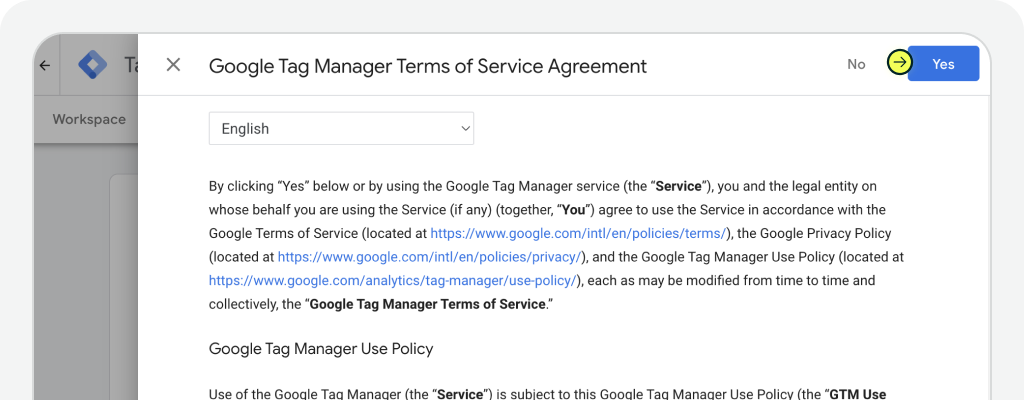Open the tag-manager use-policy link

393,280
